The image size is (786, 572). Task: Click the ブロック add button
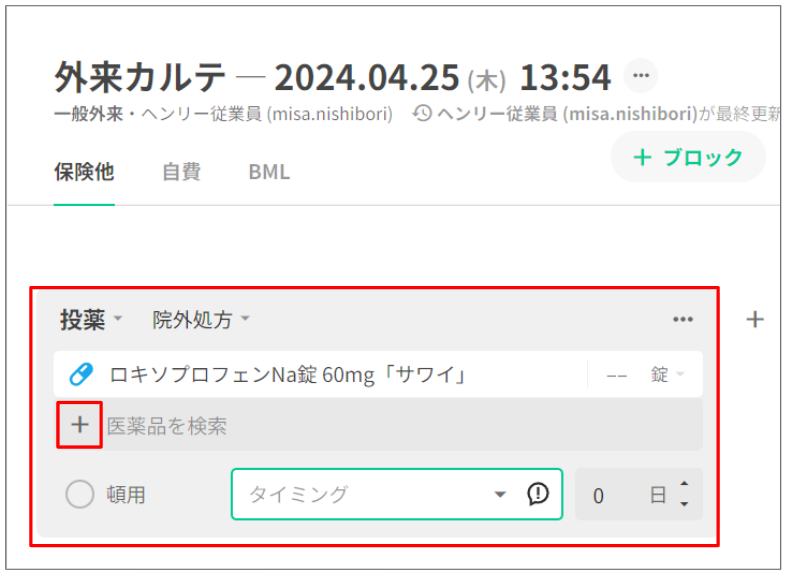pos(688,157)
